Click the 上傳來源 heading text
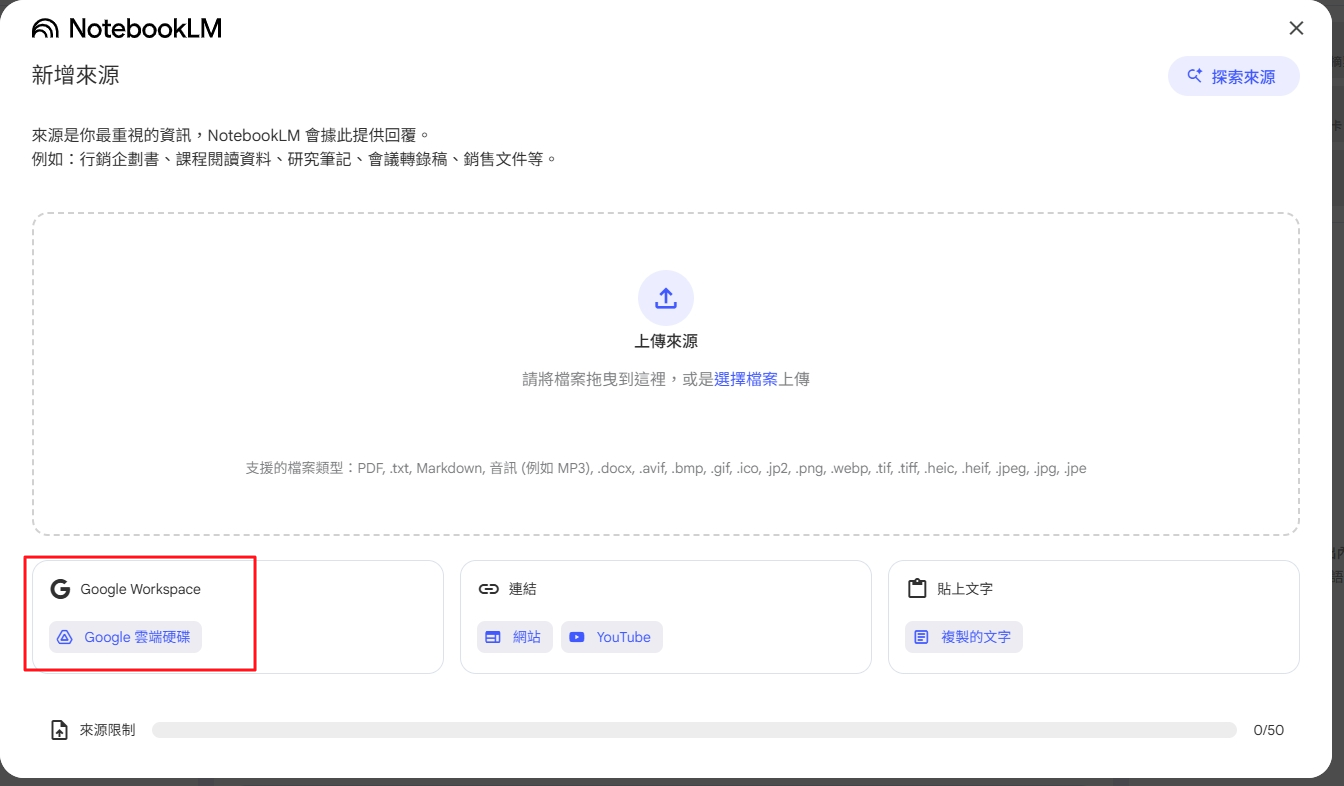The width and height of the screenshot is (1344, 786). (x=666, y=341)
